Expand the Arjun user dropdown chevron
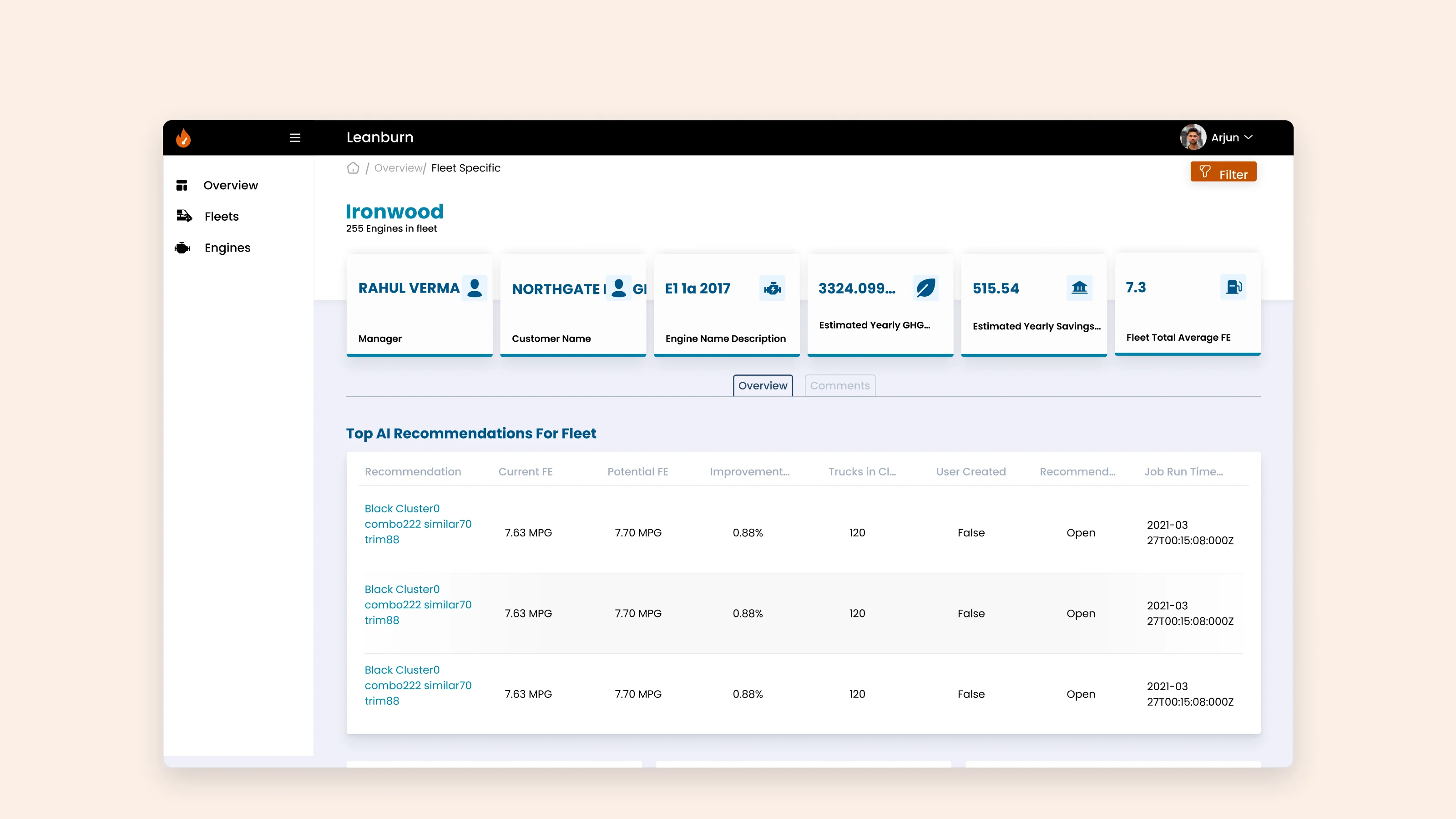1456x819 pixels. coord(1249,137)
